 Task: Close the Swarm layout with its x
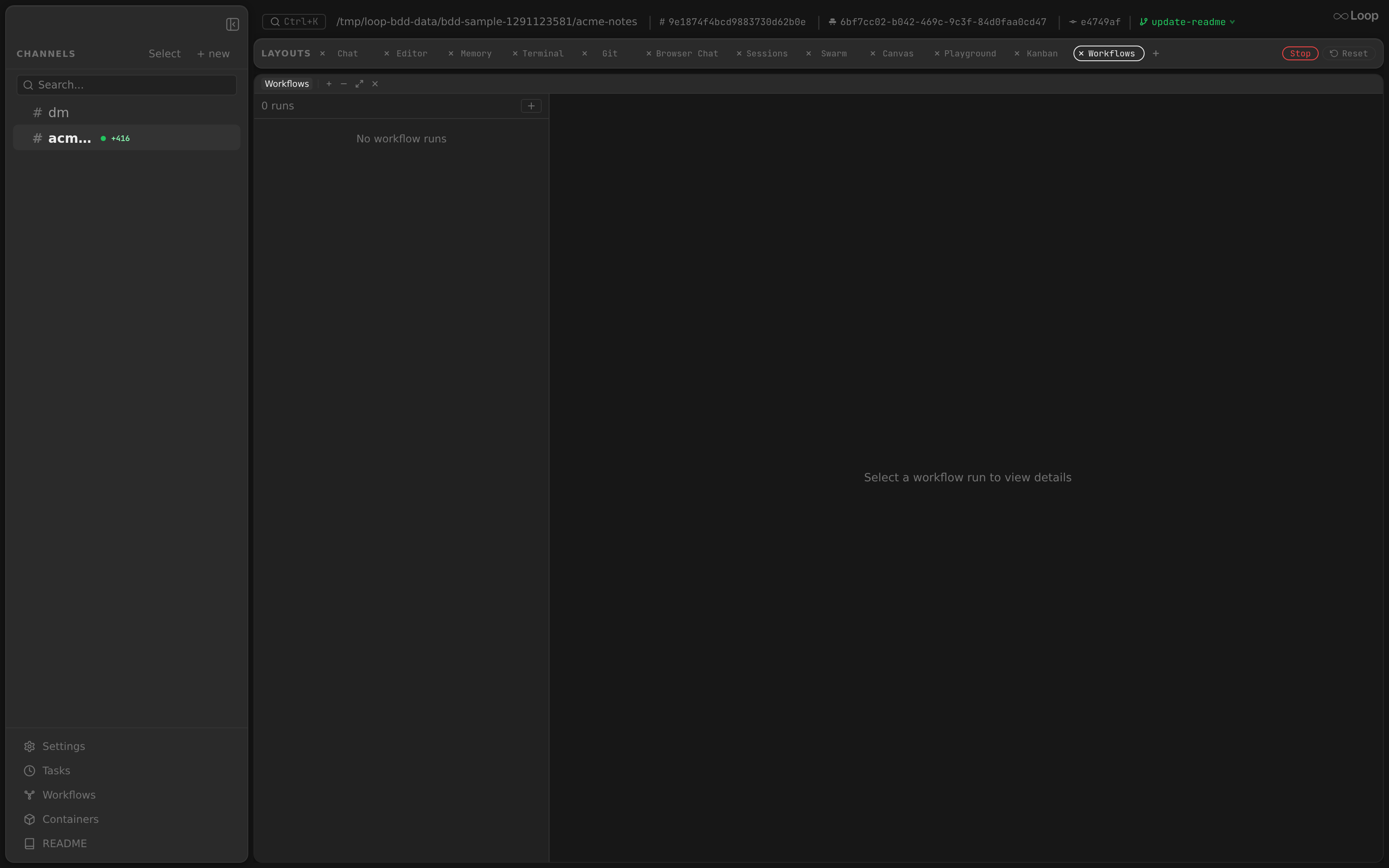tap(809, 53)
